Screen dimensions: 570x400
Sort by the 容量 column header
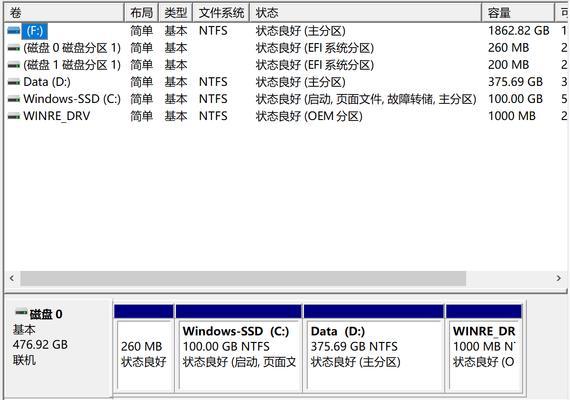pos(518,13)
